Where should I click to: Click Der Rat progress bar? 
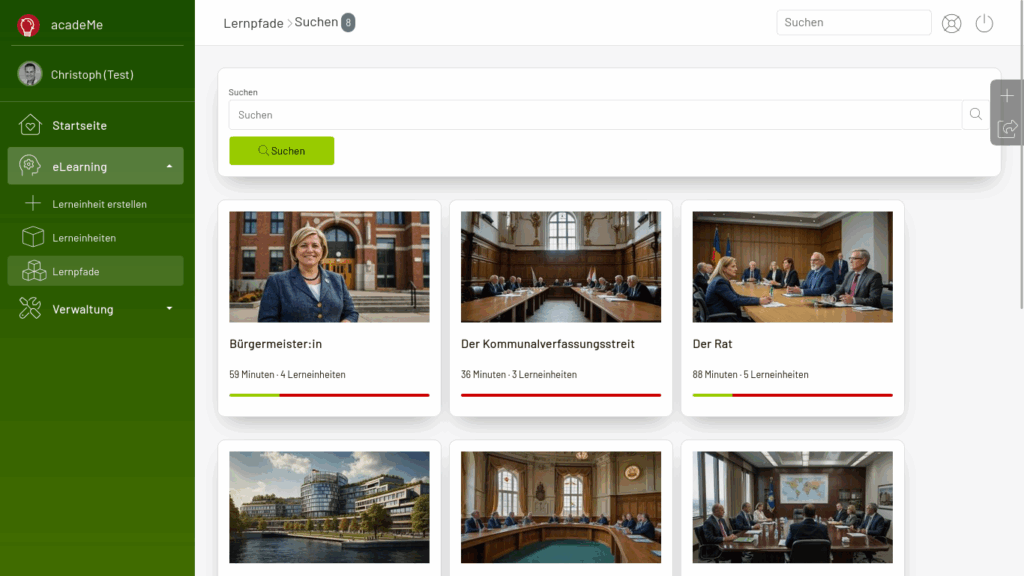pyautogui.click(x=792, y=395)
